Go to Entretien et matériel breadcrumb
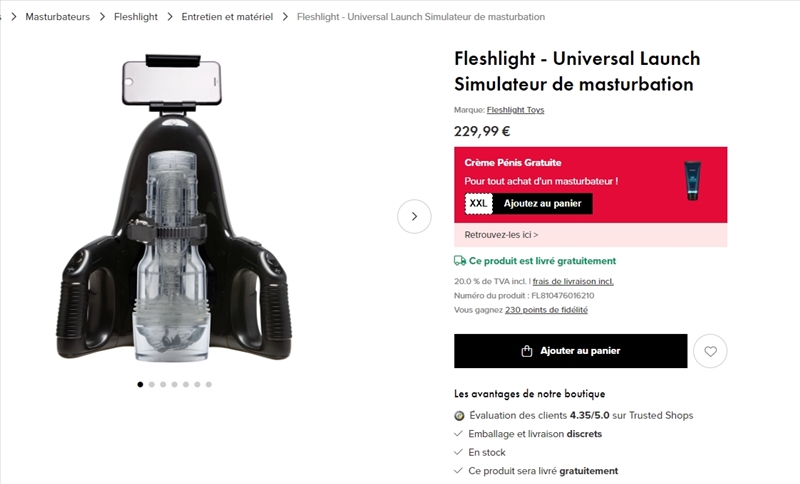This screenshot has height=484, width=800. tap(227, 17)
